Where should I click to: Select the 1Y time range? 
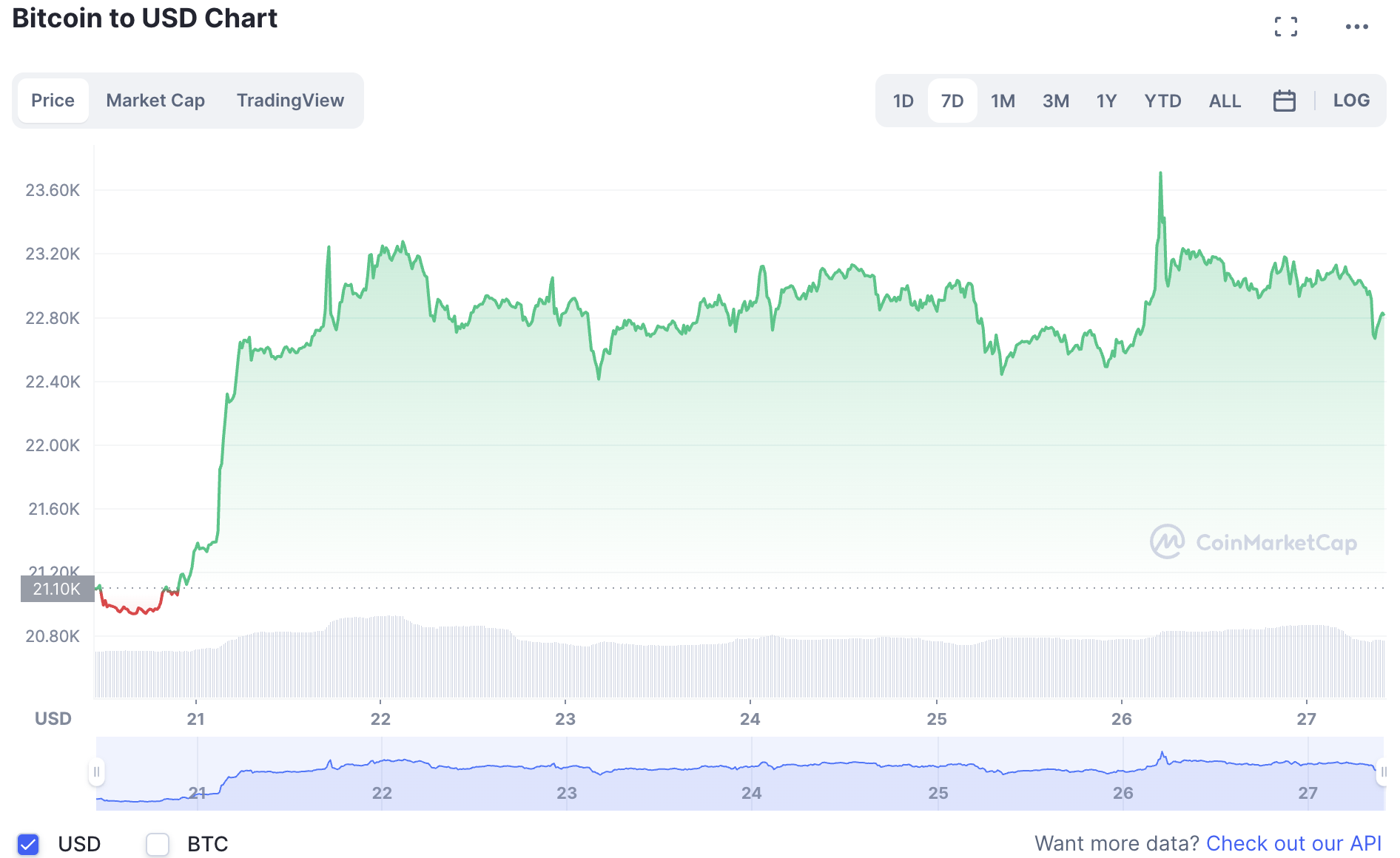point(1106,101)
